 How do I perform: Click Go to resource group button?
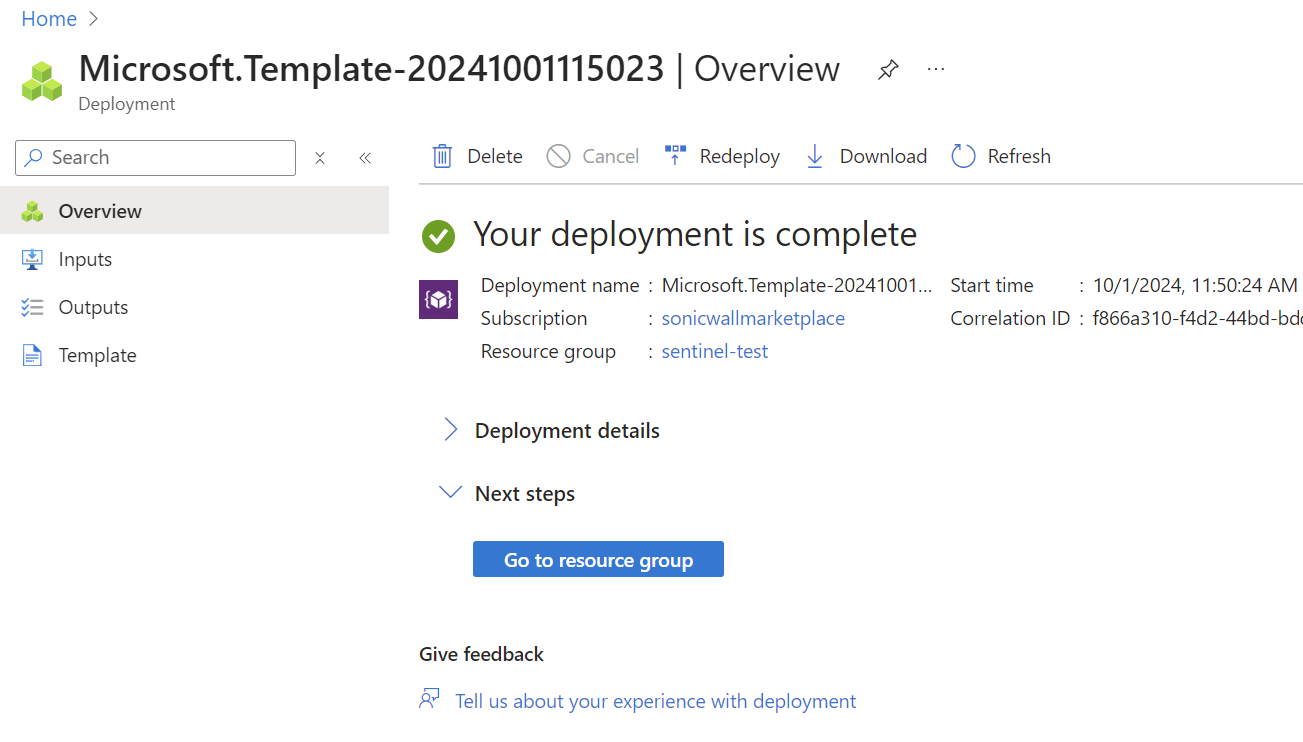coord(598,560)
